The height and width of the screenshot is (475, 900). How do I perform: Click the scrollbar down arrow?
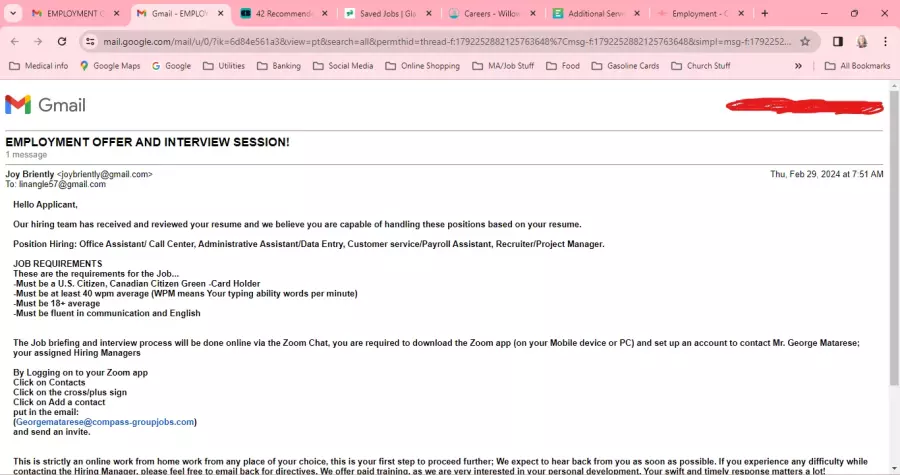click(894, 470)
